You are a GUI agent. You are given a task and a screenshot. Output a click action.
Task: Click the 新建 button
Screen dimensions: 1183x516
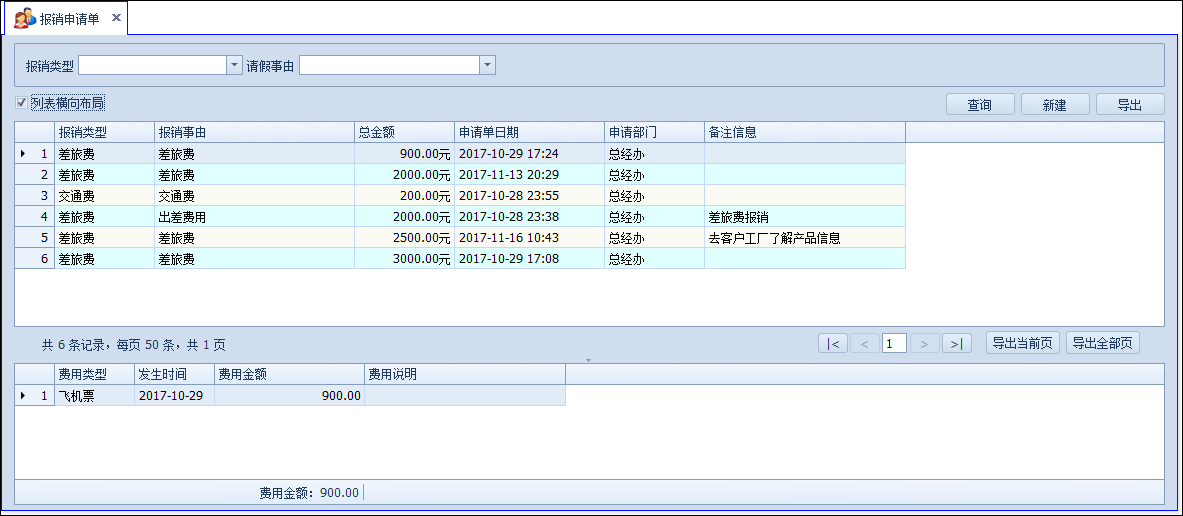point(1055,105)
